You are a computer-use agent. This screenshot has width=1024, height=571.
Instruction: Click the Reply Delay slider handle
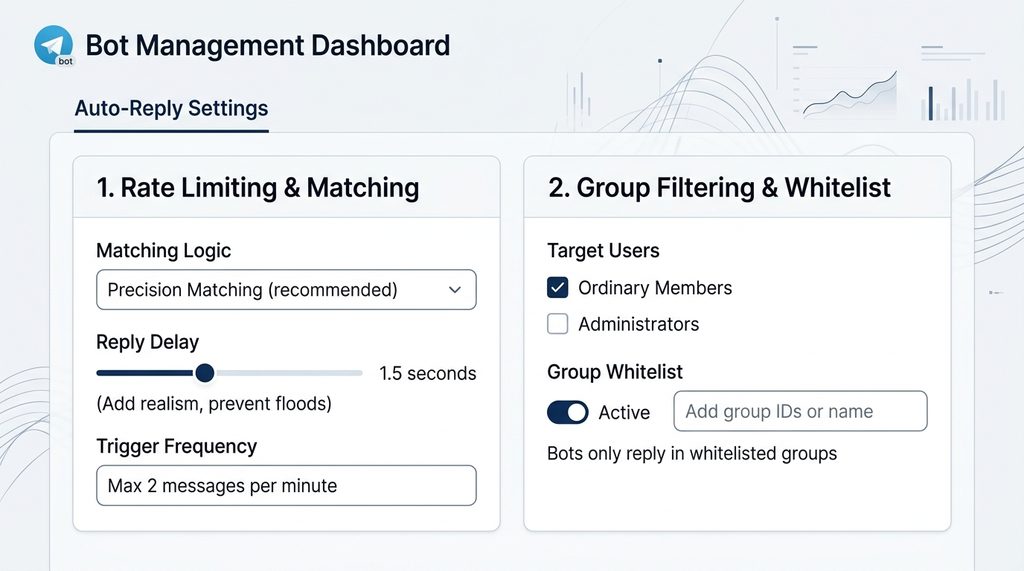click(204, 373)
